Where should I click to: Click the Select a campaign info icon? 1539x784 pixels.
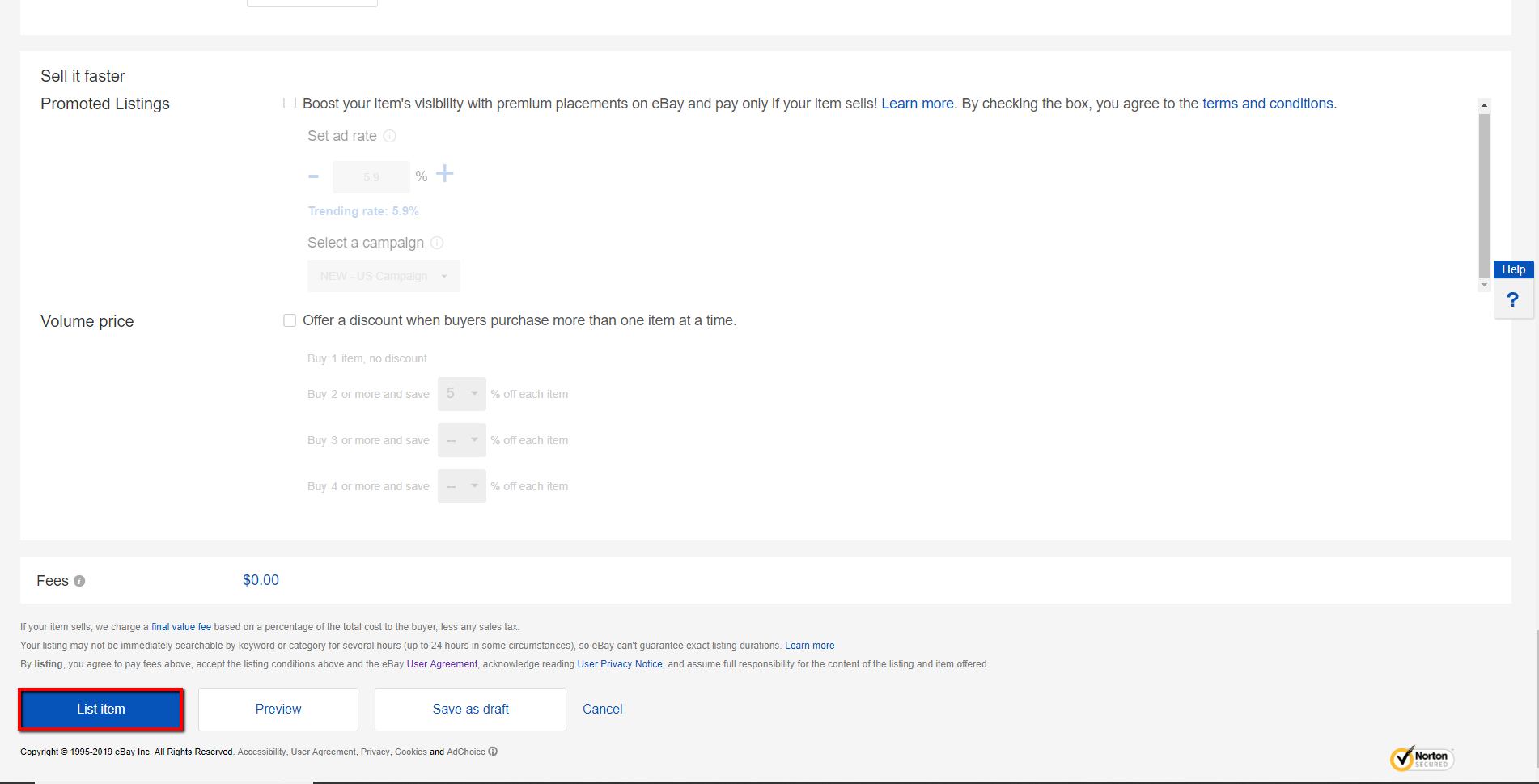437,243
